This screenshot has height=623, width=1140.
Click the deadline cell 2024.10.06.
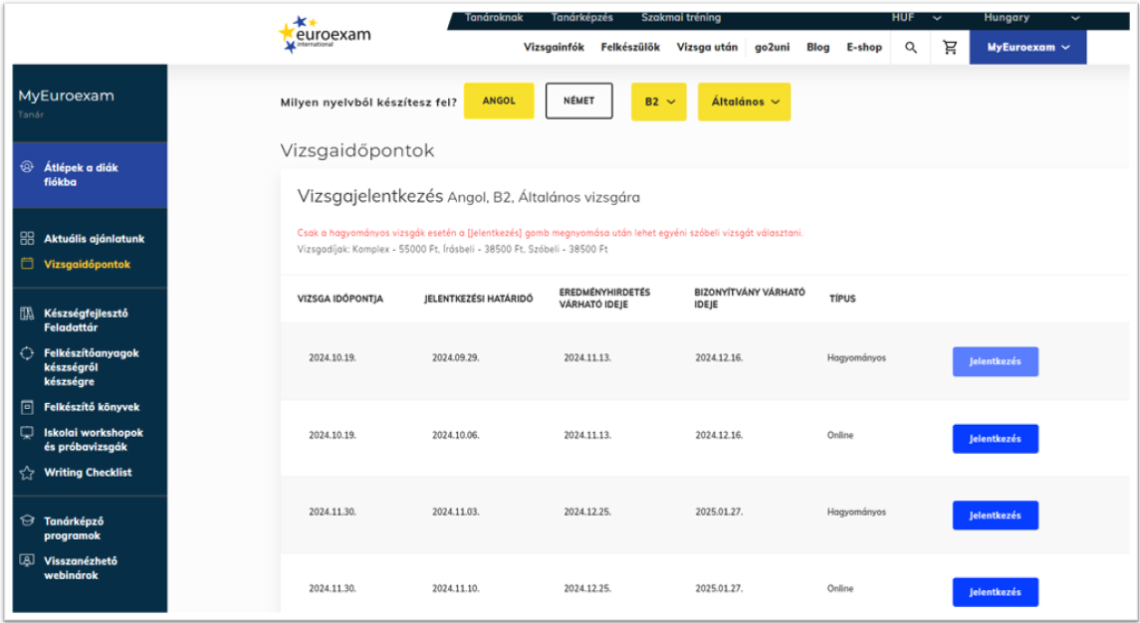(455, 435)
